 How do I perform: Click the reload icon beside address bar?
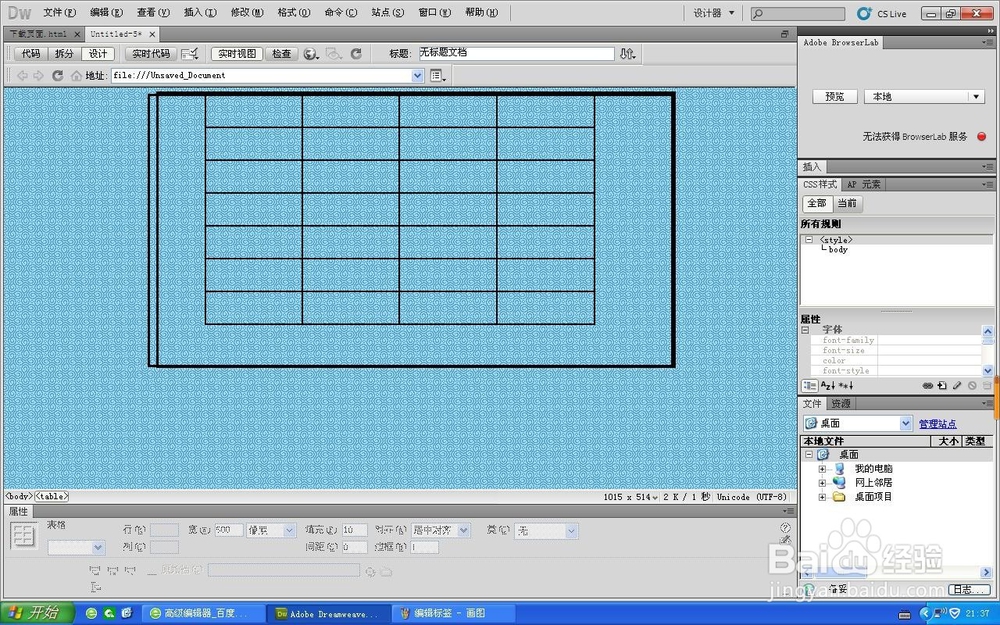[x=57, y=75]
